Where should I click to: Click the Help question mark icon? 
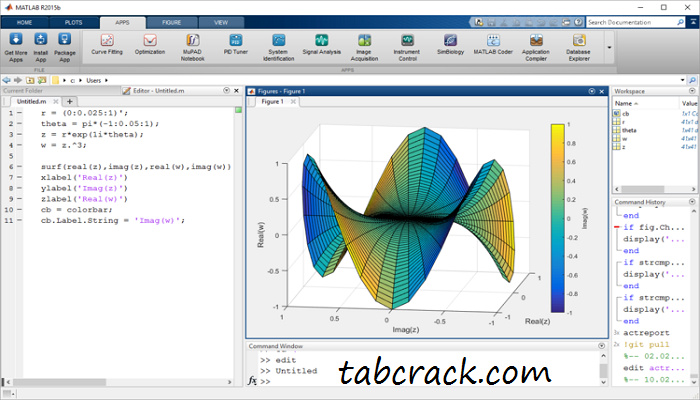coord(579,22)
